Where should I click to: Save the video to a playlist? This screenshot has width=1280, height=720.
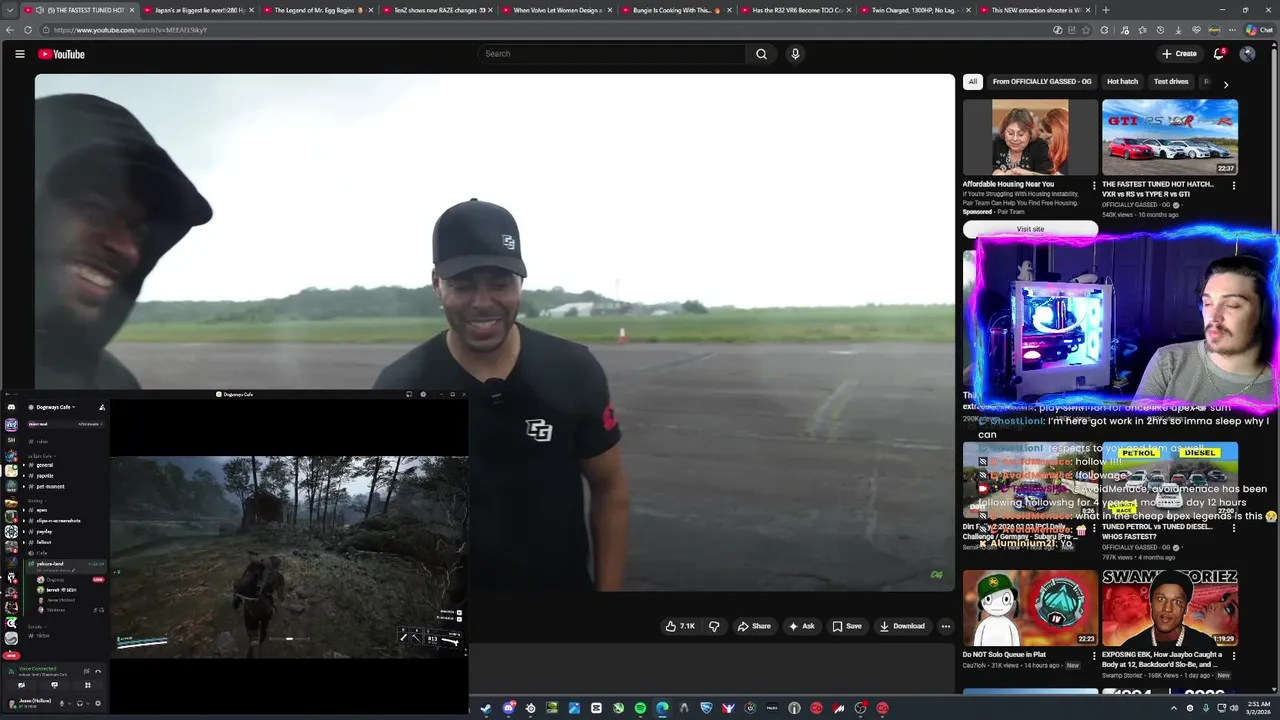click(847, 626)
